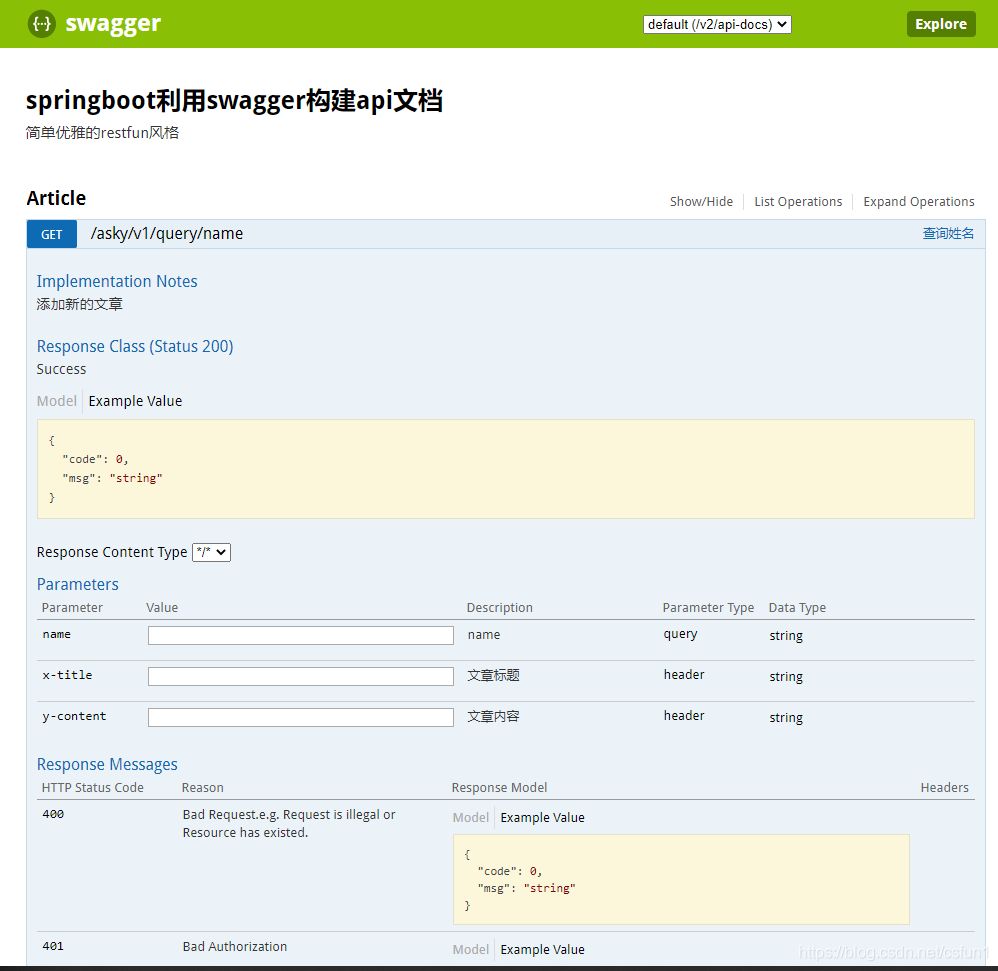Focus the name parameter value field
Image resolution: width=998 pixels, height=971 pixels.
coord(300,635)
